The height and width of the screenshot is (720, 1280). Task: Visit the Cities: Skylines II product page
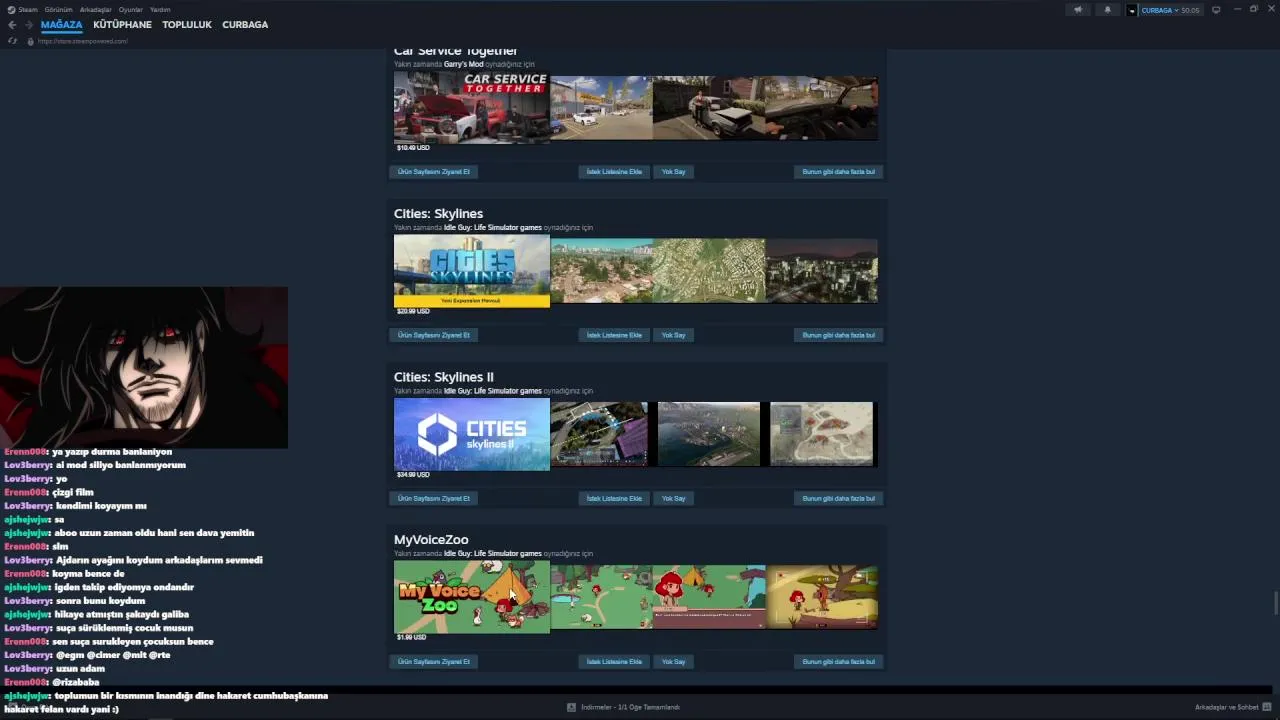click(434, 498)
